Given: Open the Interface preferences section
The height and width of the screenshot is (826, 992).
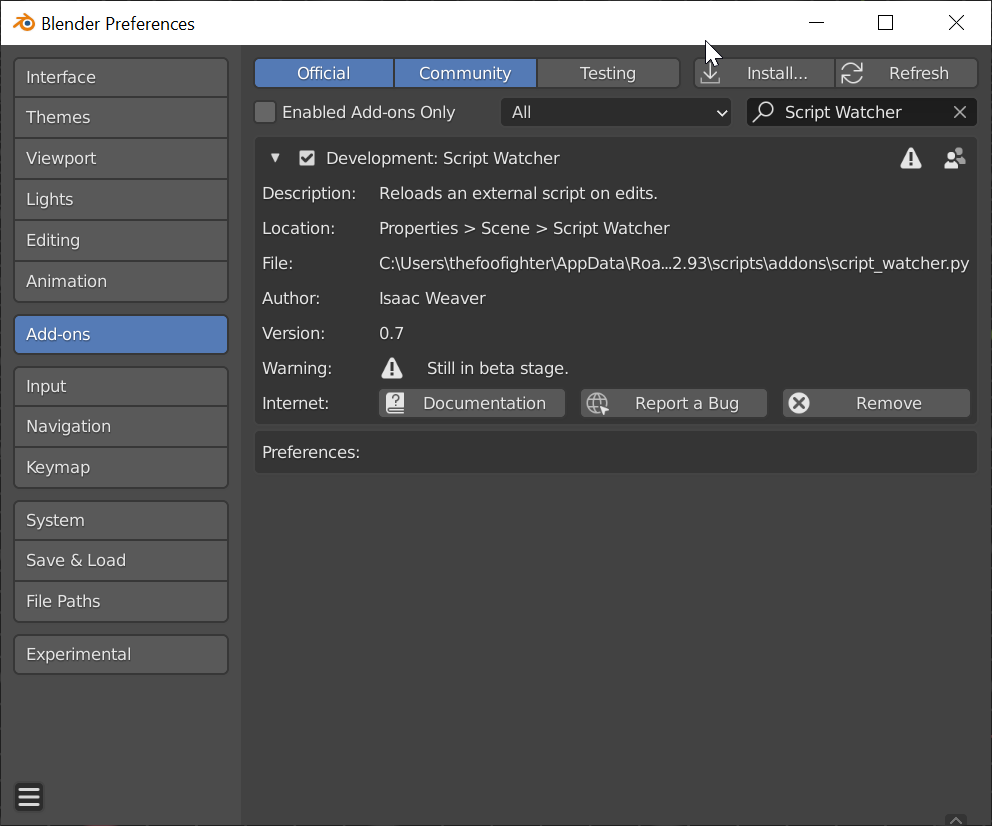Looking at the screenshot, I should tap(121, 77).
